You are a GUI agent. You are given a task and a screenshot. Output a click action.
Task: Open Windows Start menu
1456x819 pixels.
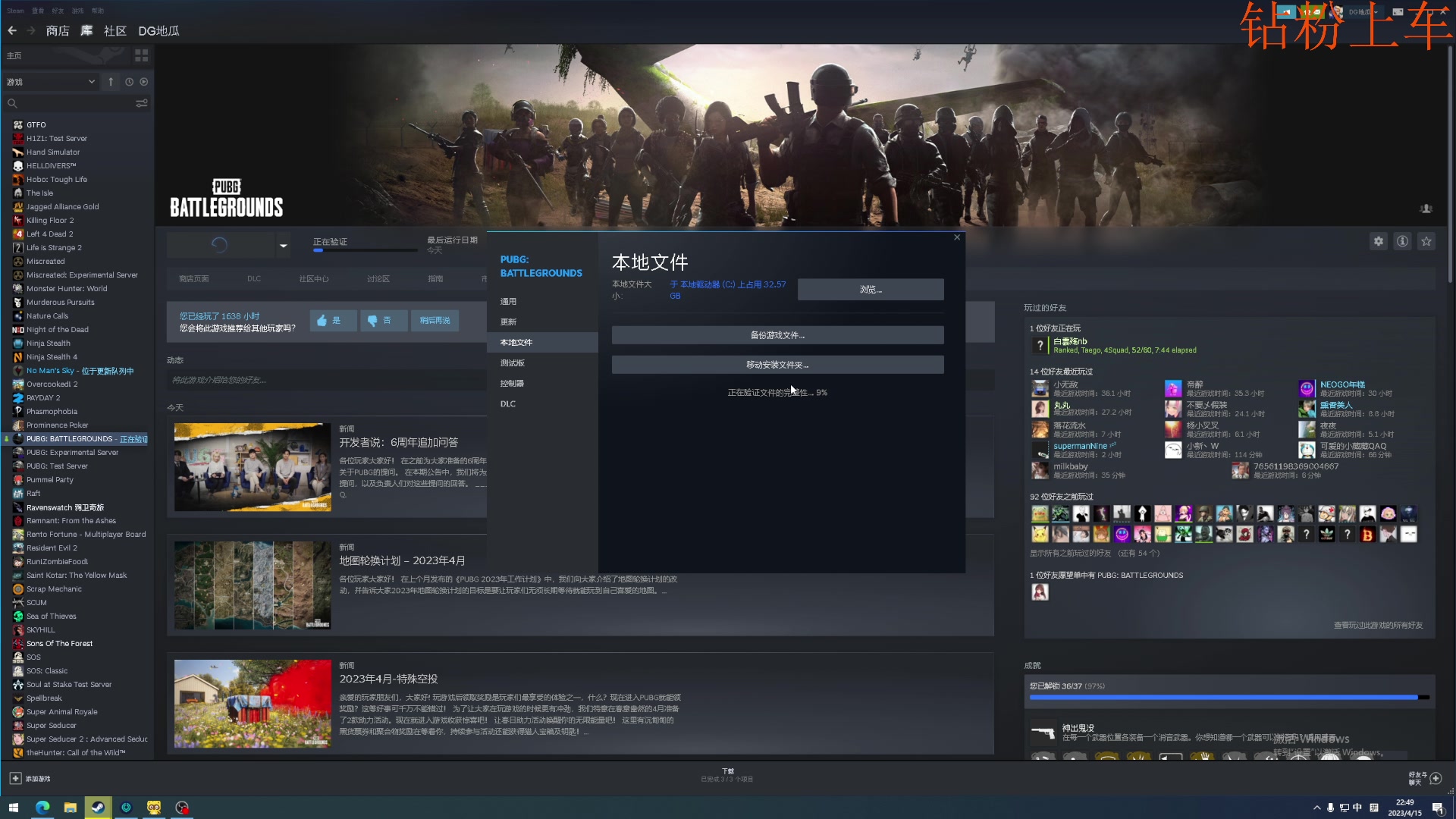click(x=13, y=808)
